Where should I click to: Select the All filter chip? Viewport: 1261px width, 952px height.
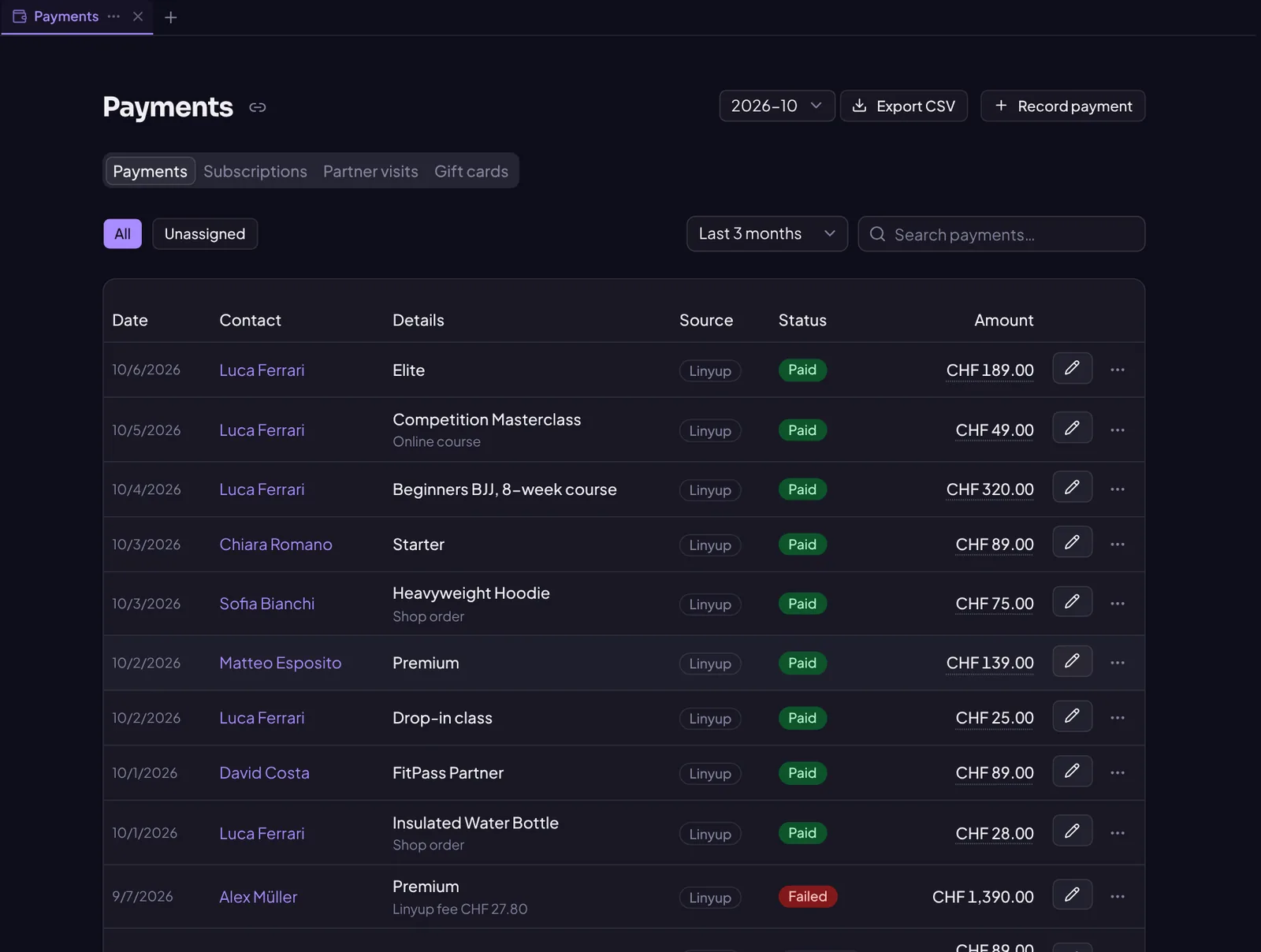point(123,234)
